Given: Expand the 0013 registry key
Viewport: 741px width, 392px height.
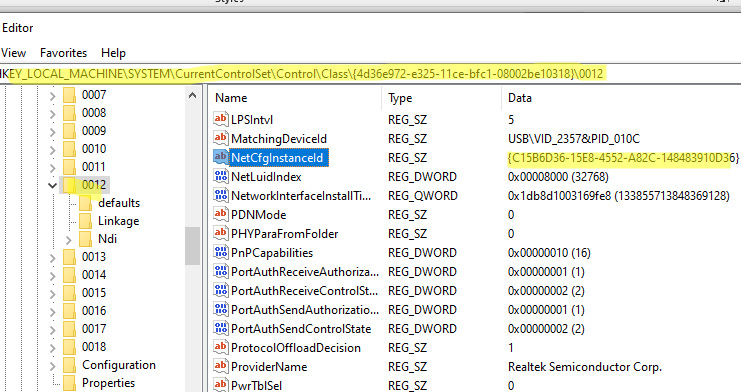Looking at the screenshot, I should click(52, 258).
